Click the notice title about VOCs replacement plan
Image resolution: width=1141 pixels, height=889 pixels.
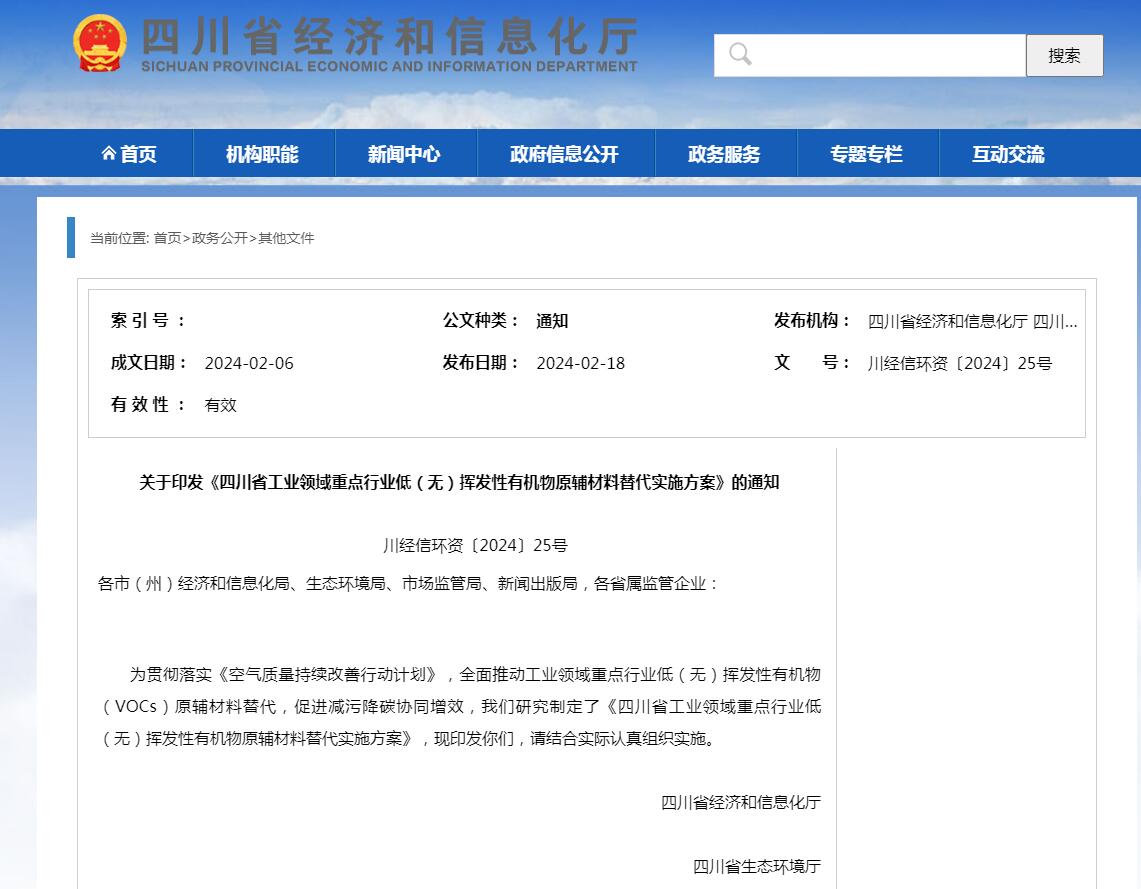tap(461, 482)
